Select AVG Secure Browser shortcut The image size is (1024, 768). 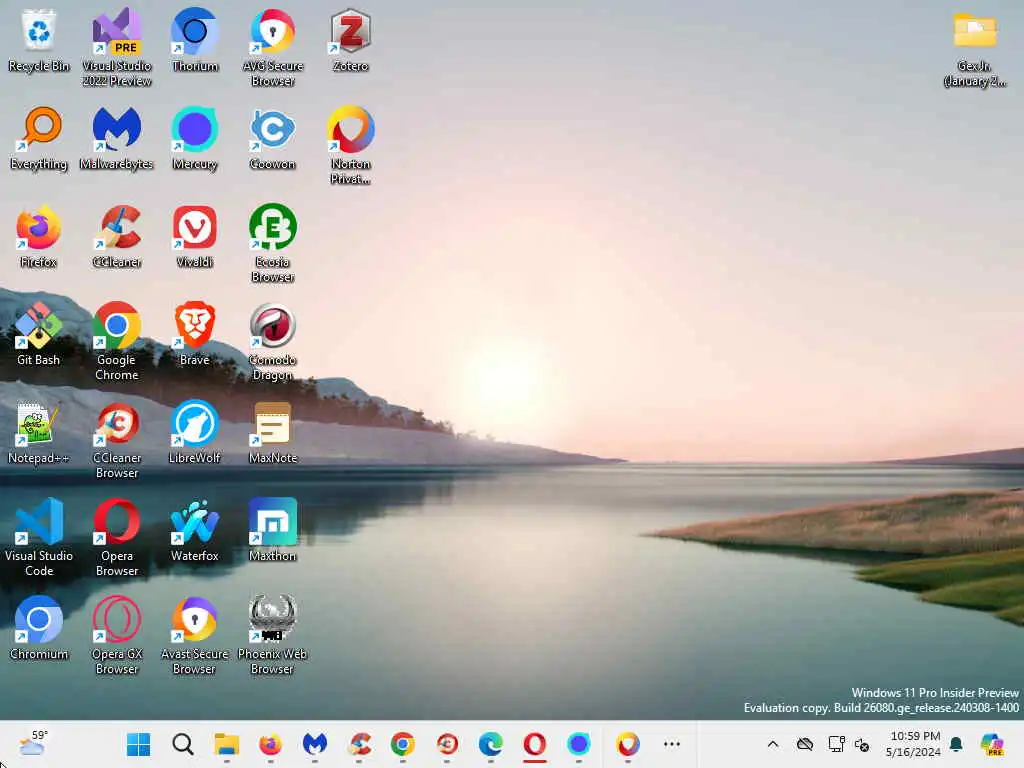coord(273,47)
